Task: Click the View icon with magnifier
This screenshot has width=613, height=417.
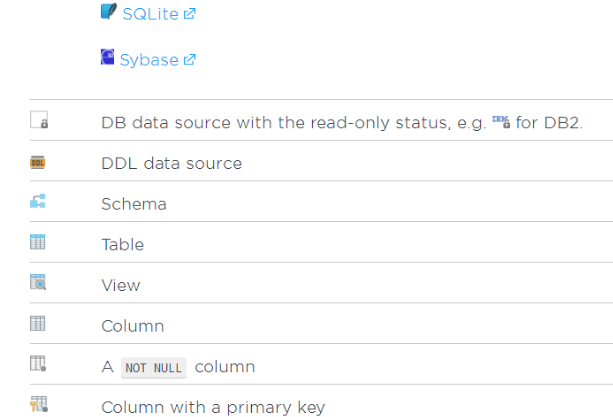Action: pyautogui.click(x=39, y=283)
